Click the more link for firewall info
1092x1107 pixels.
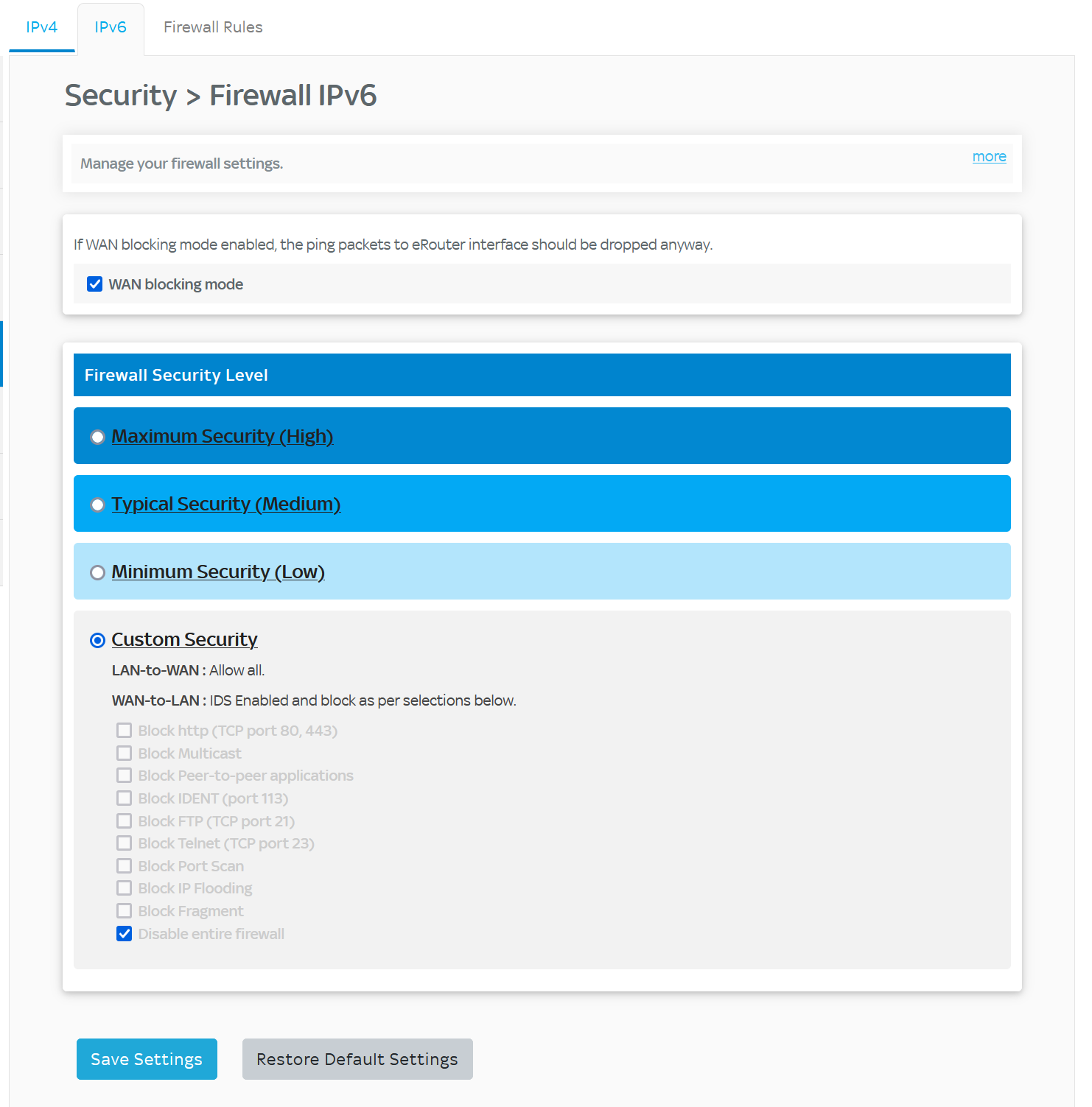point(989,156)
